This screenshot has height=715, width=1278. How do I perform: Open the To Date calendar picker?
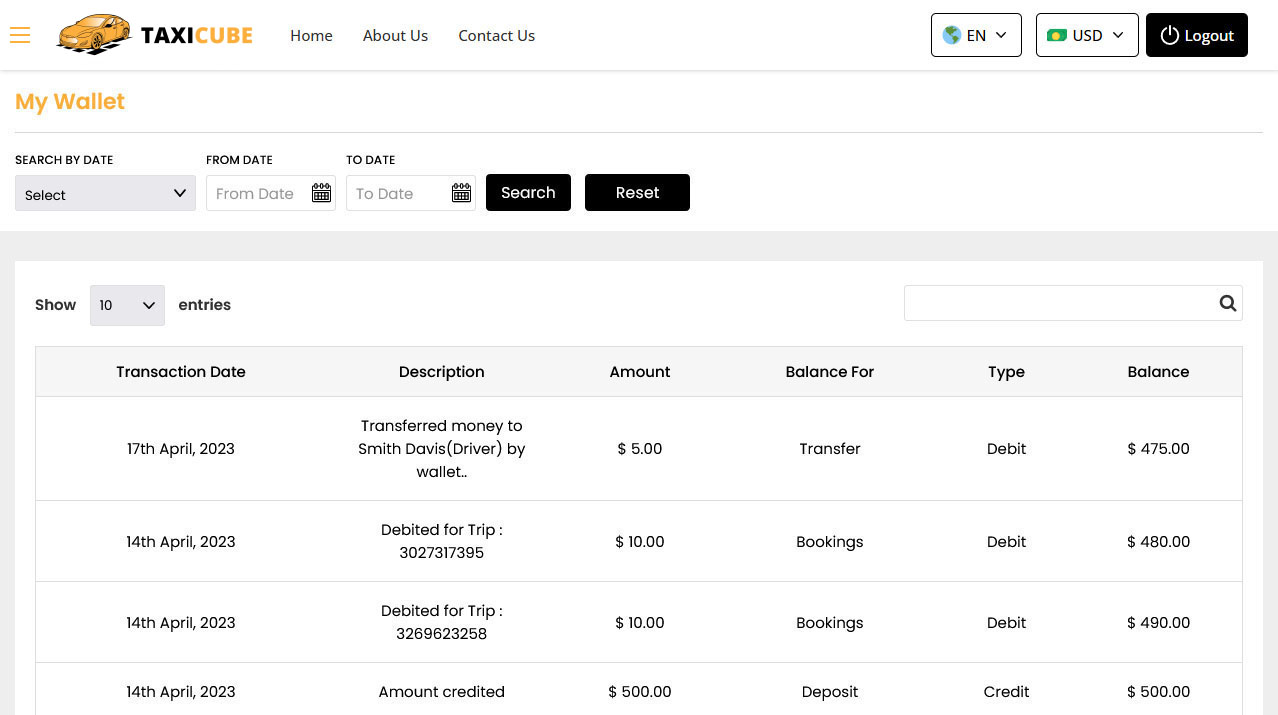[x=461, y=192]
